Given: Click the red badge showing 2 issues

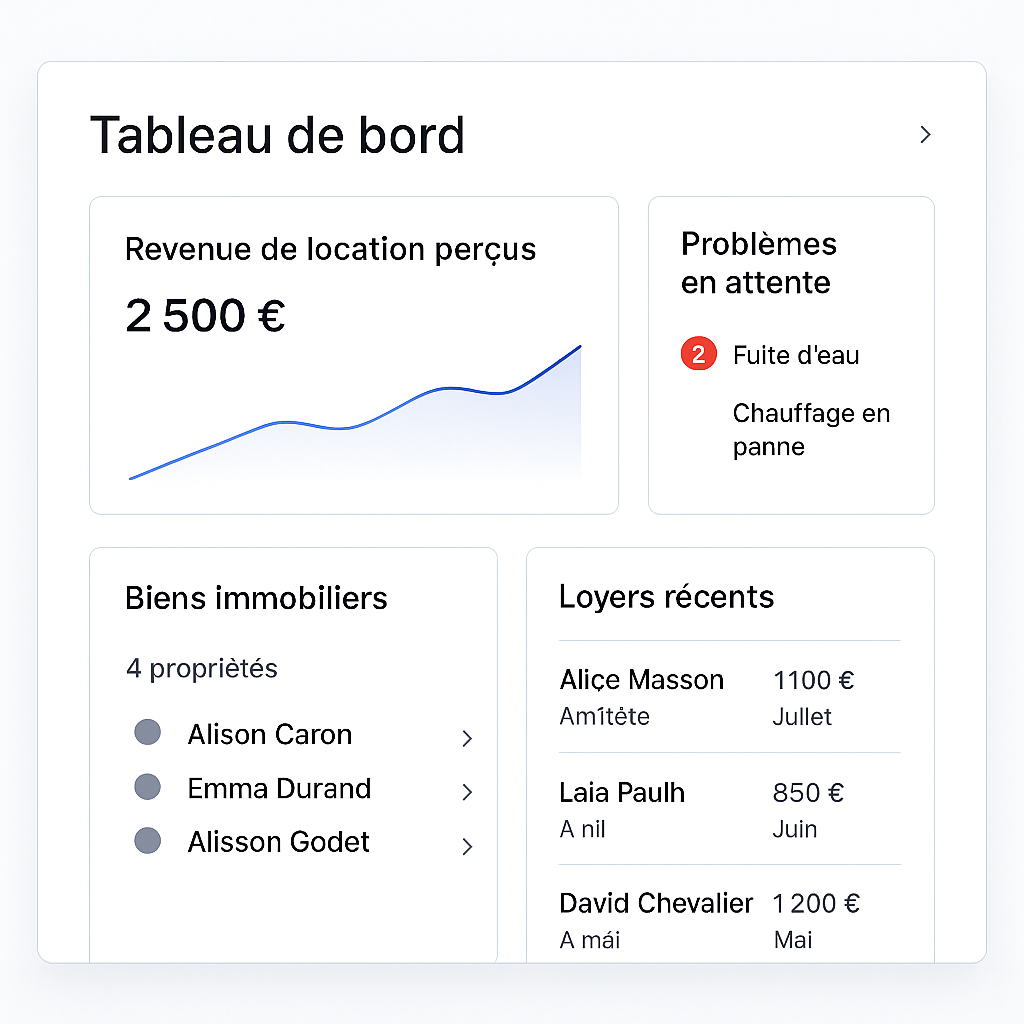Looking at the screenshot, I should pyautogui.click(x=698, y=354).
